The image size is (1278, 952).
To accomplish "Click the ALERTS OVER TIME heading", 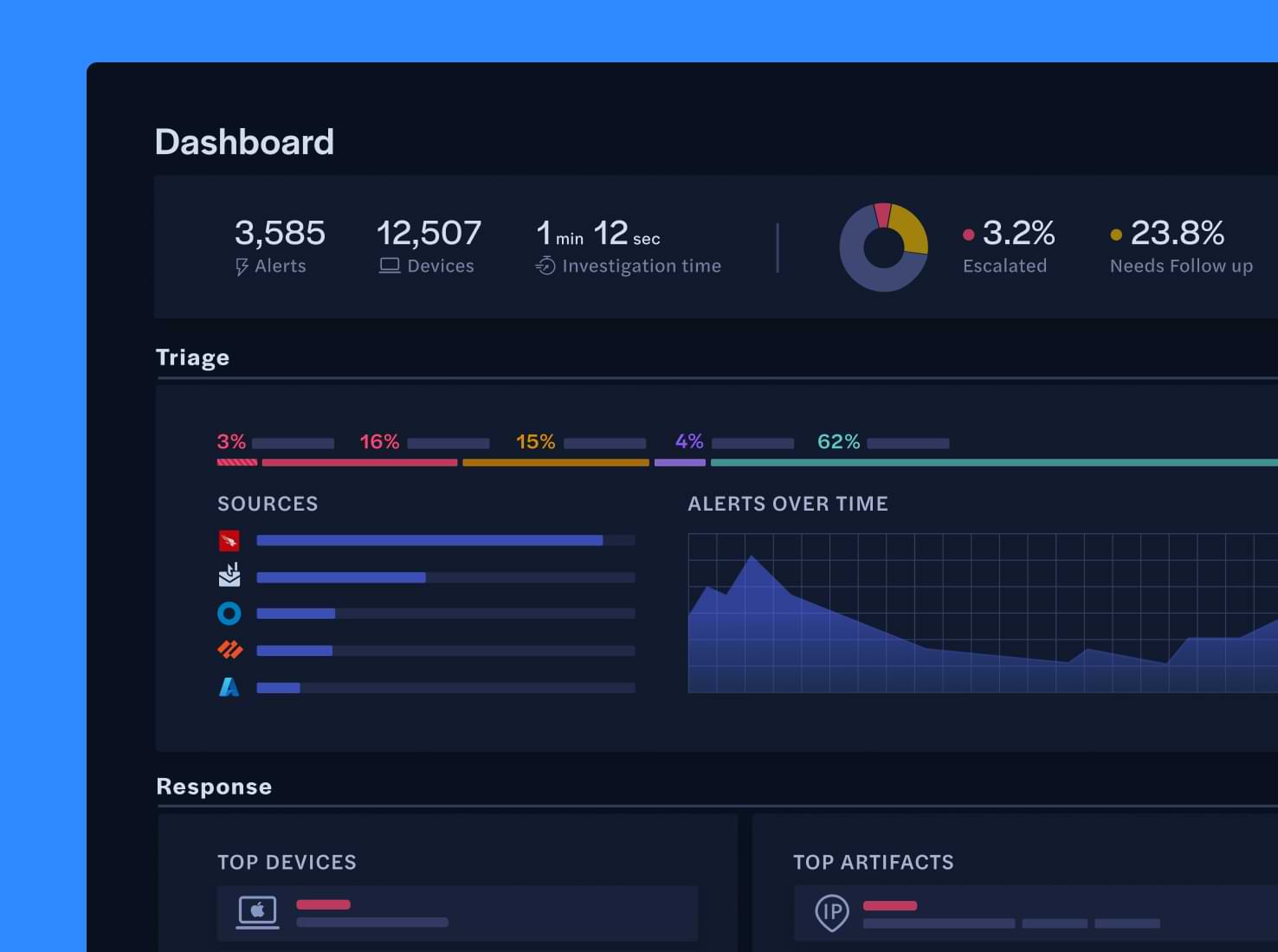I will coord(788,504).
